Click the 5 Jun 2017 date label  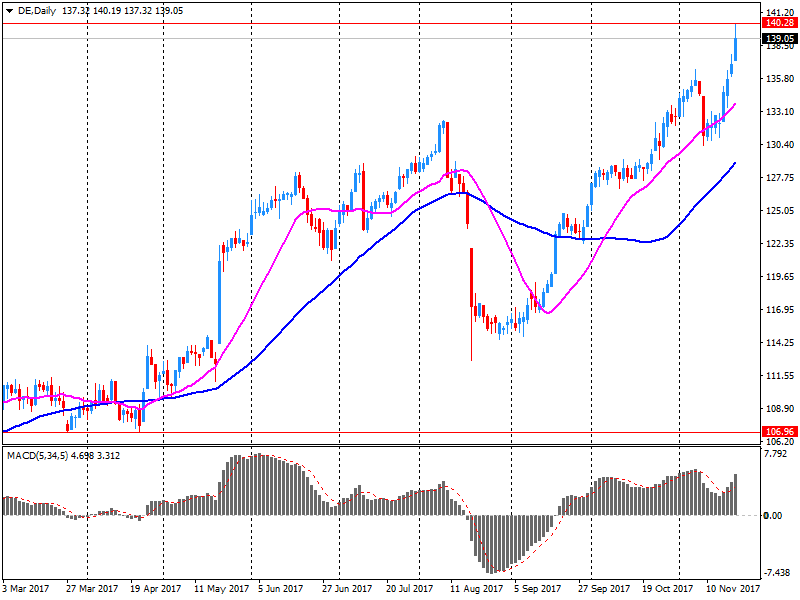(281, 589)
